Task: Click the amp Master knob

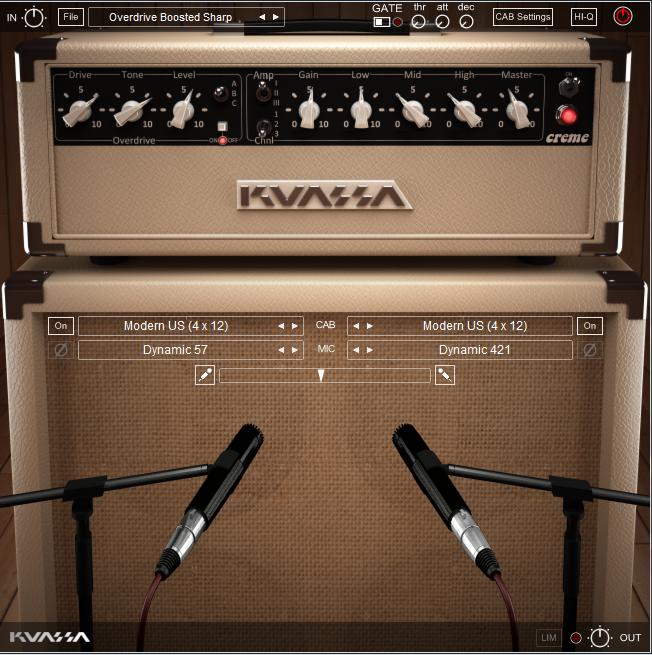Action: 517,109
